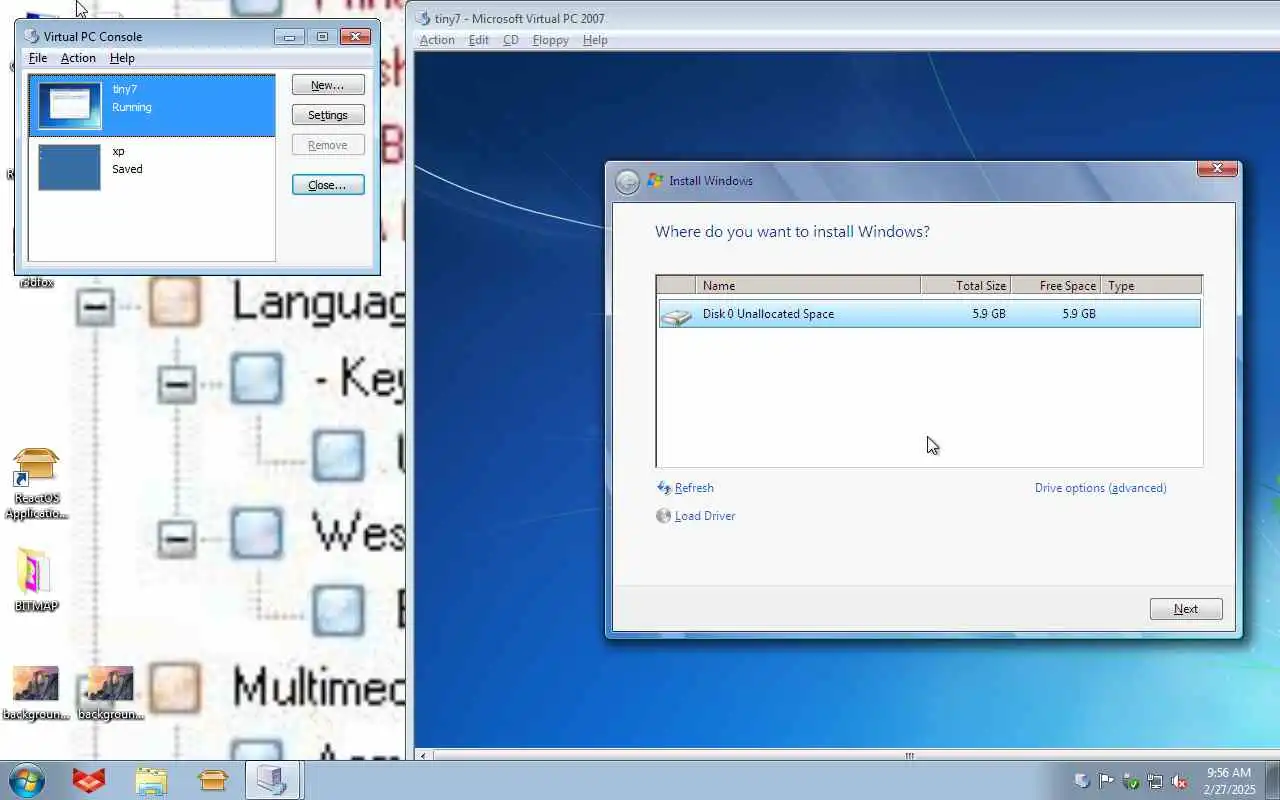Open CD menu in the tiny7 window
Screen dimensions: 1280x800
(x=511, y=40)
